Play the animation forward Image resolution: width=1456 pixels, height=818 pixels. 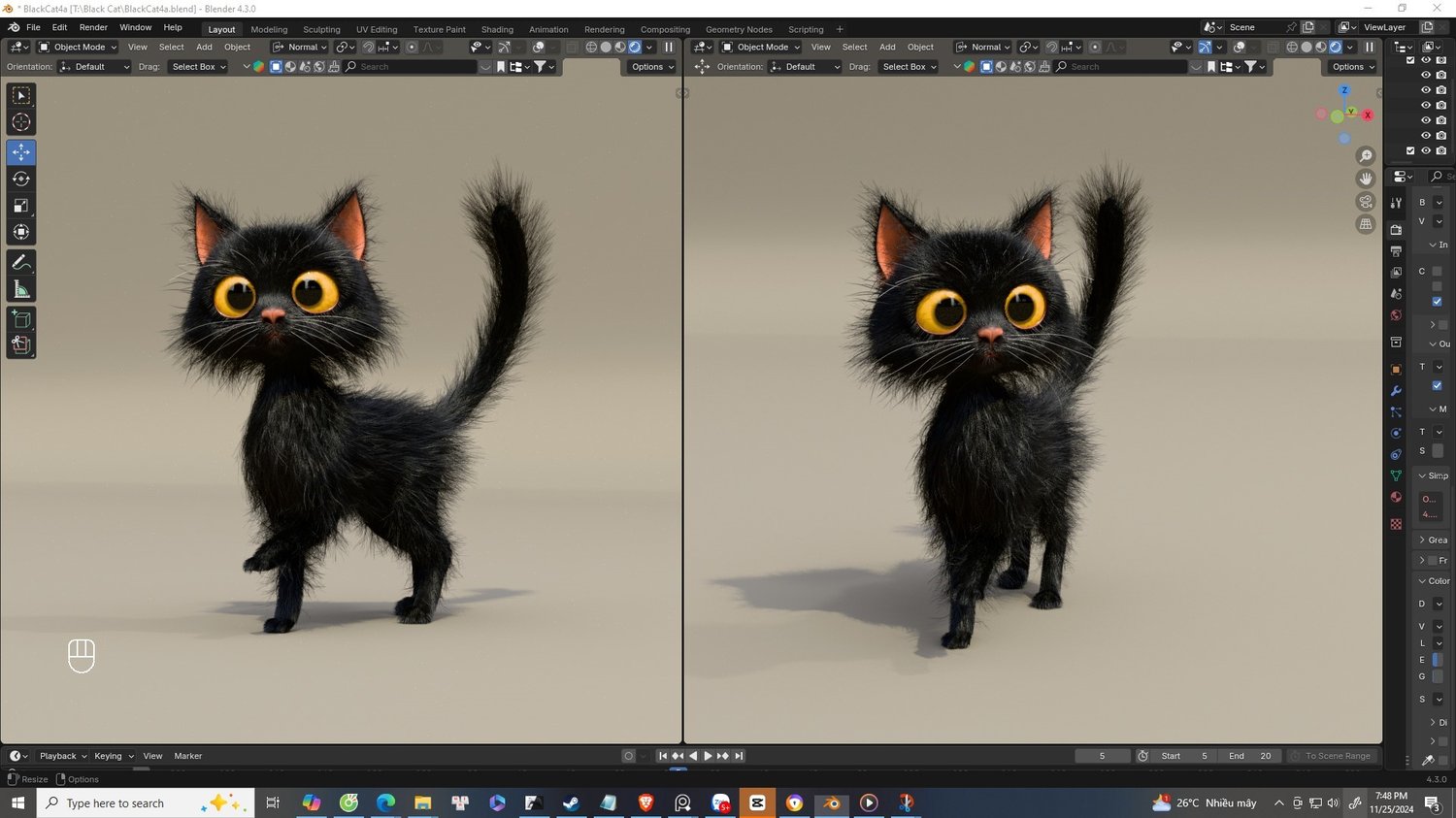pos(708,756)
